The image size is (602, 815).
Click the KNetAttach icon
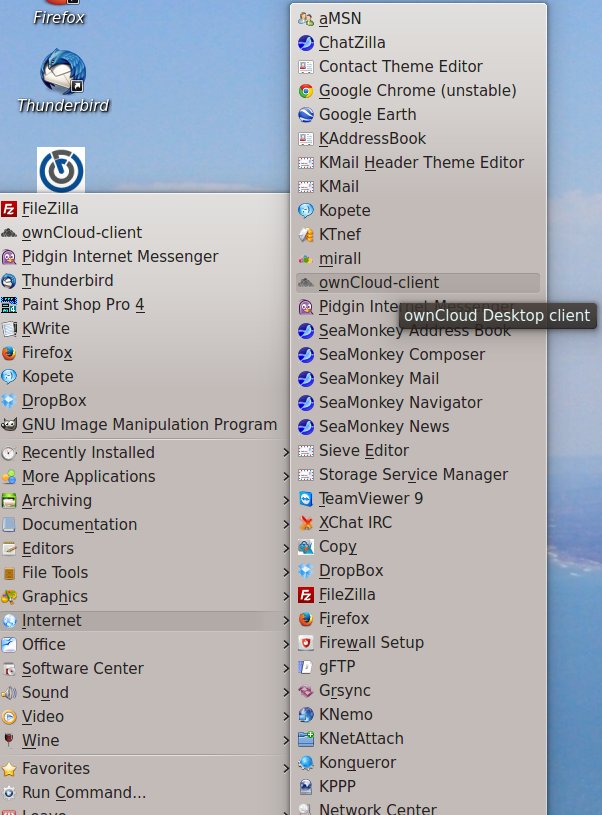306,739
